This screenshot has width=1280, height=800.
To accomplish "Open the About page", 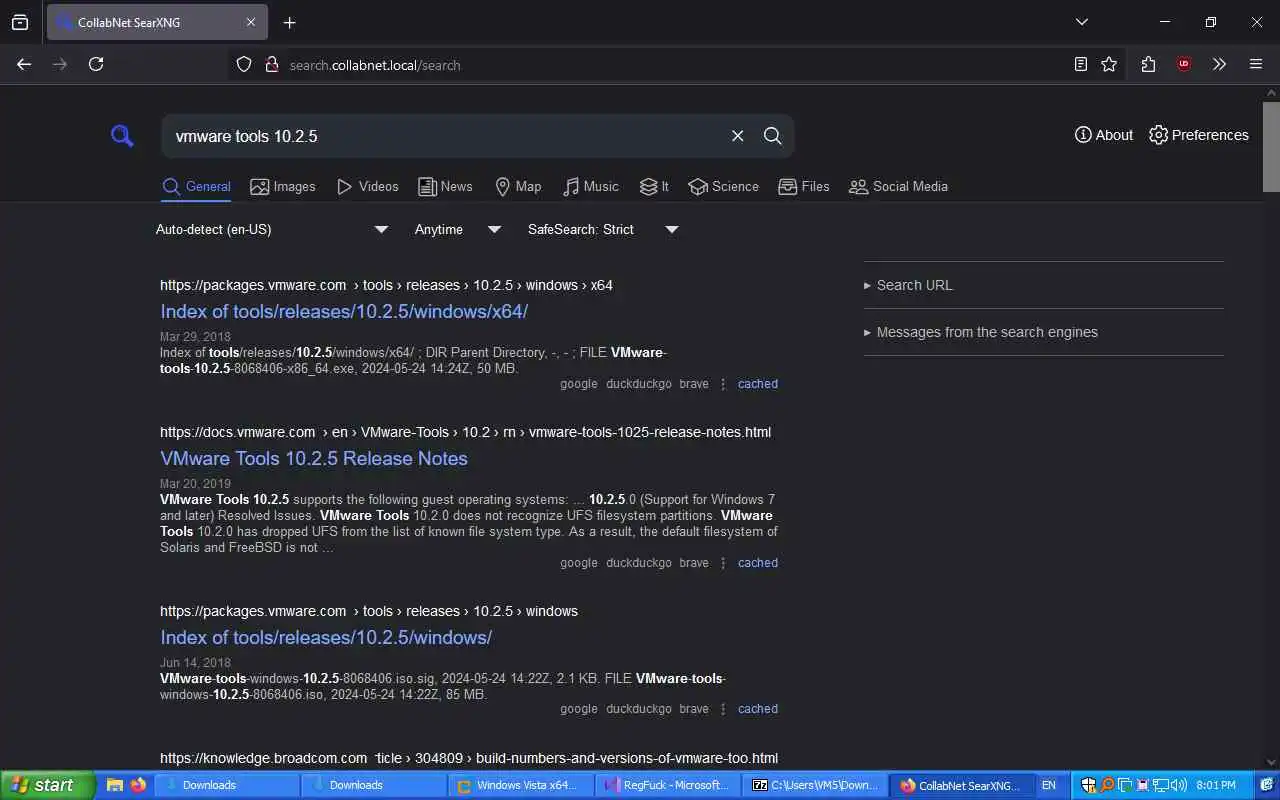I will 1104,135.
